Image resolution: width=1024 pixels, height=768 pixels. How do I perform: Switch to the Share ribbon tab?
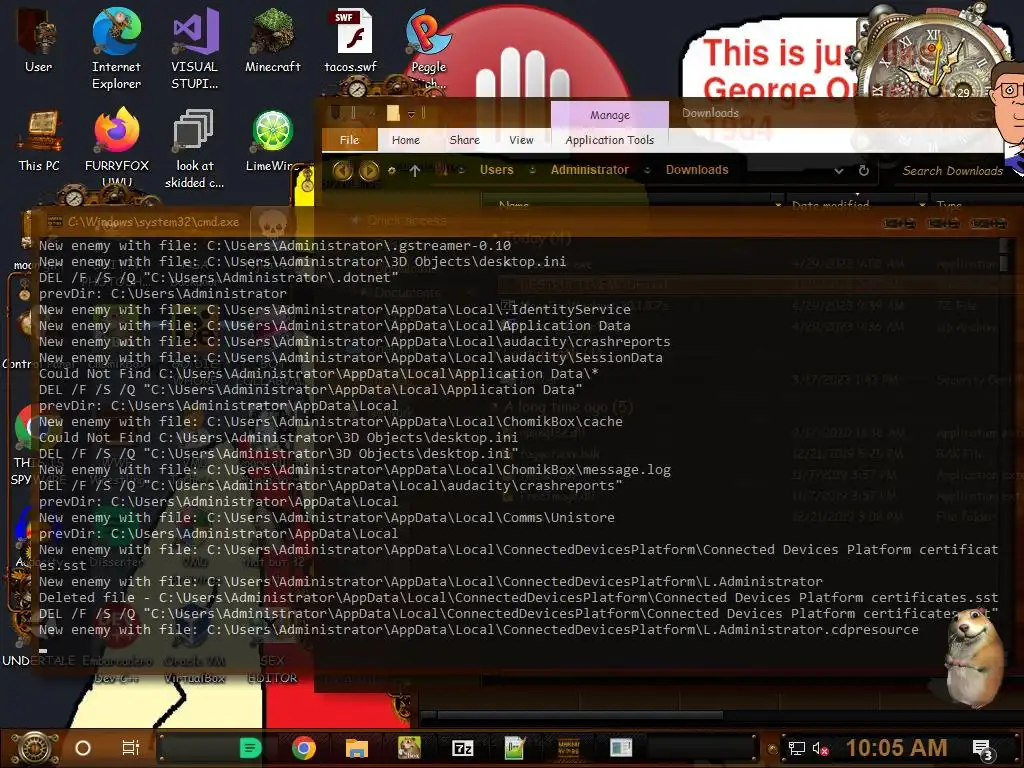click(464, 140)
